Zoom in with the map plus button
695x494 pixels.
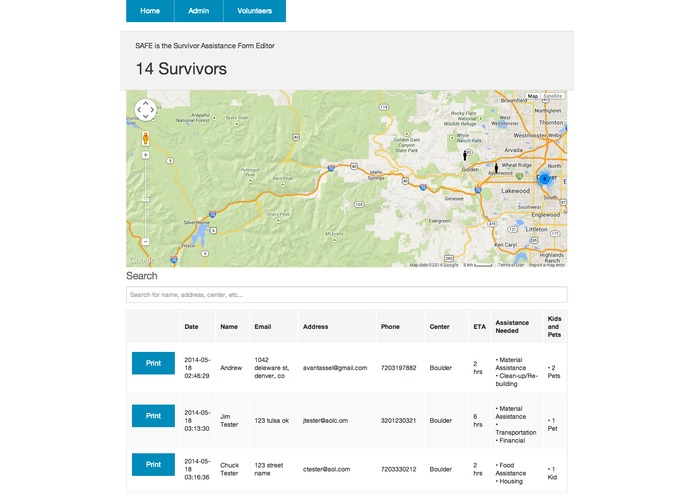click(x=145, y=155)
